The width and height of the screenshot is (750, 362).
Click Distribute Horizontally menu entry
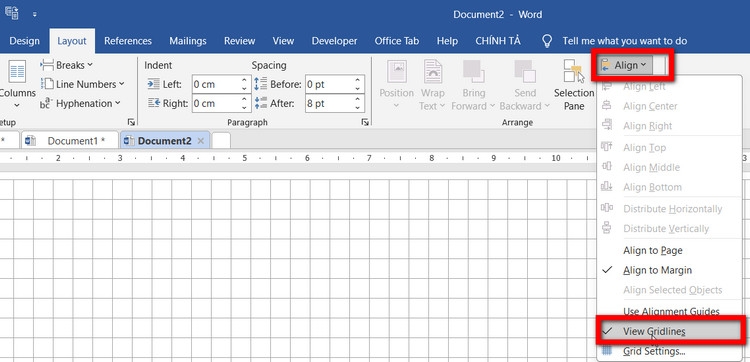point(670,209)
